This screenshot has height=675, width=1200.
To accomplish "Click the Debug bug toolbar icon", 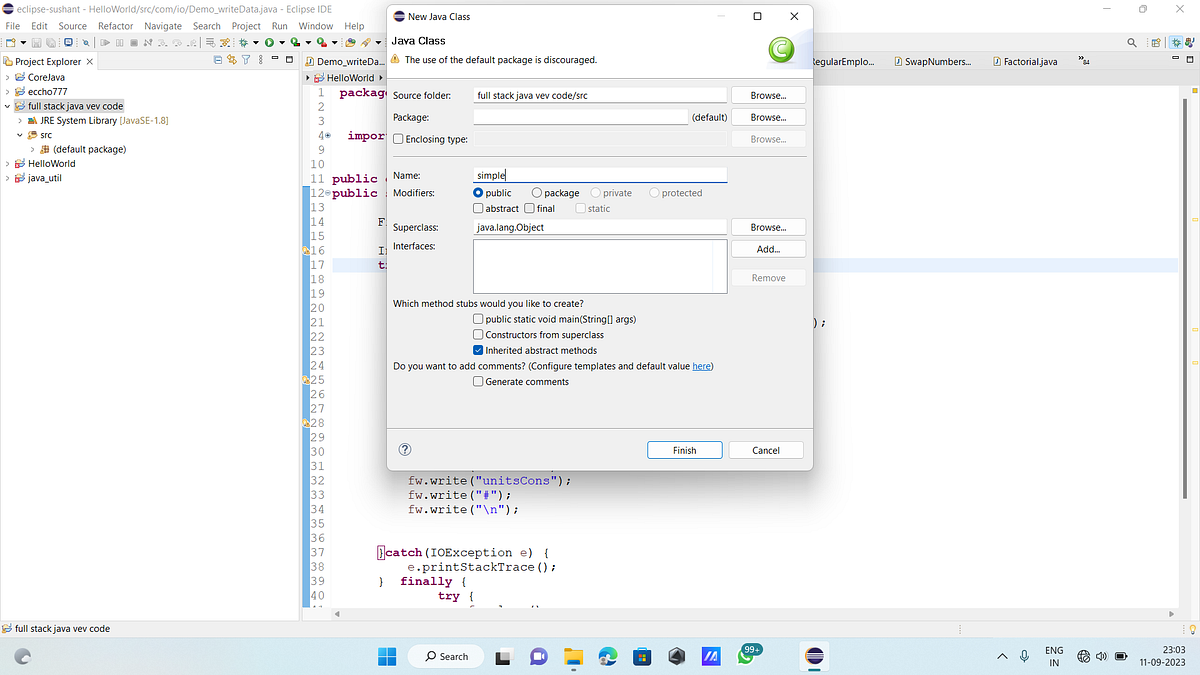I will 243,43.
